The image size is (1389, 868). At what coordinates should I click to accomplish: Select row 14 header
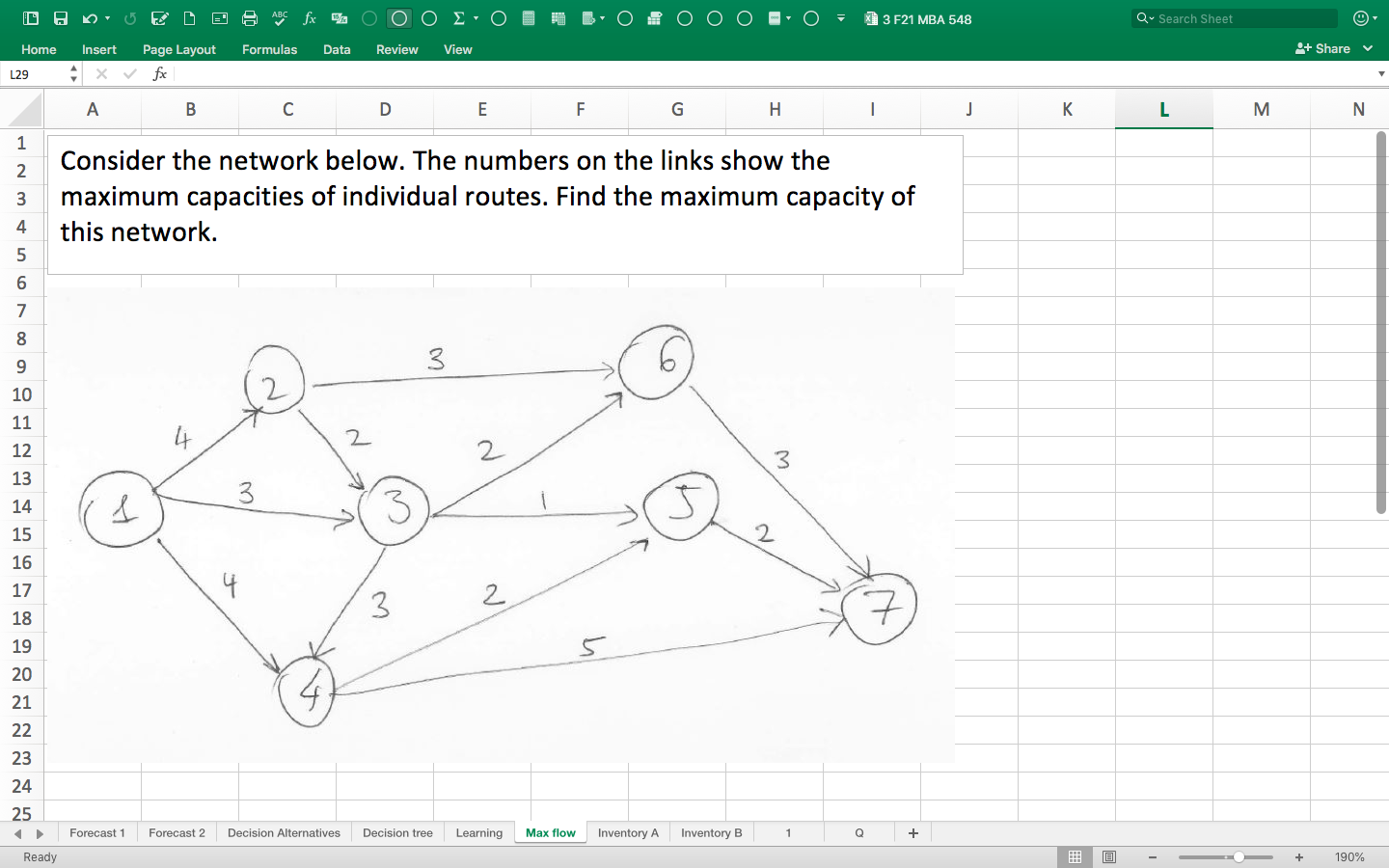(21, 507)
